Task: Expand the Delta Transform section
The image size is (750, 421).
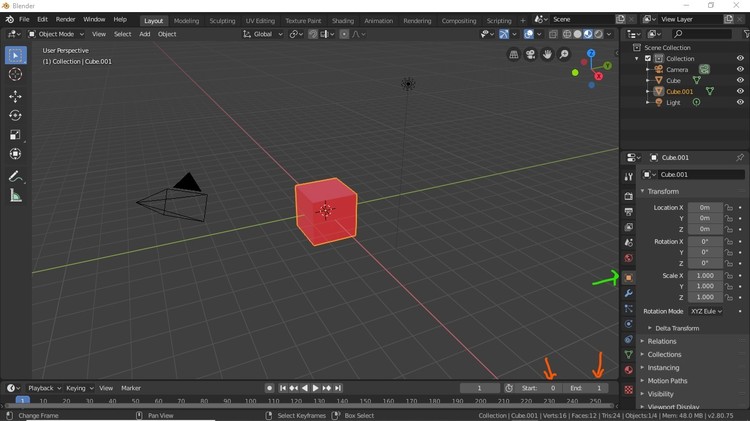Action: click(x=677, y=328)
